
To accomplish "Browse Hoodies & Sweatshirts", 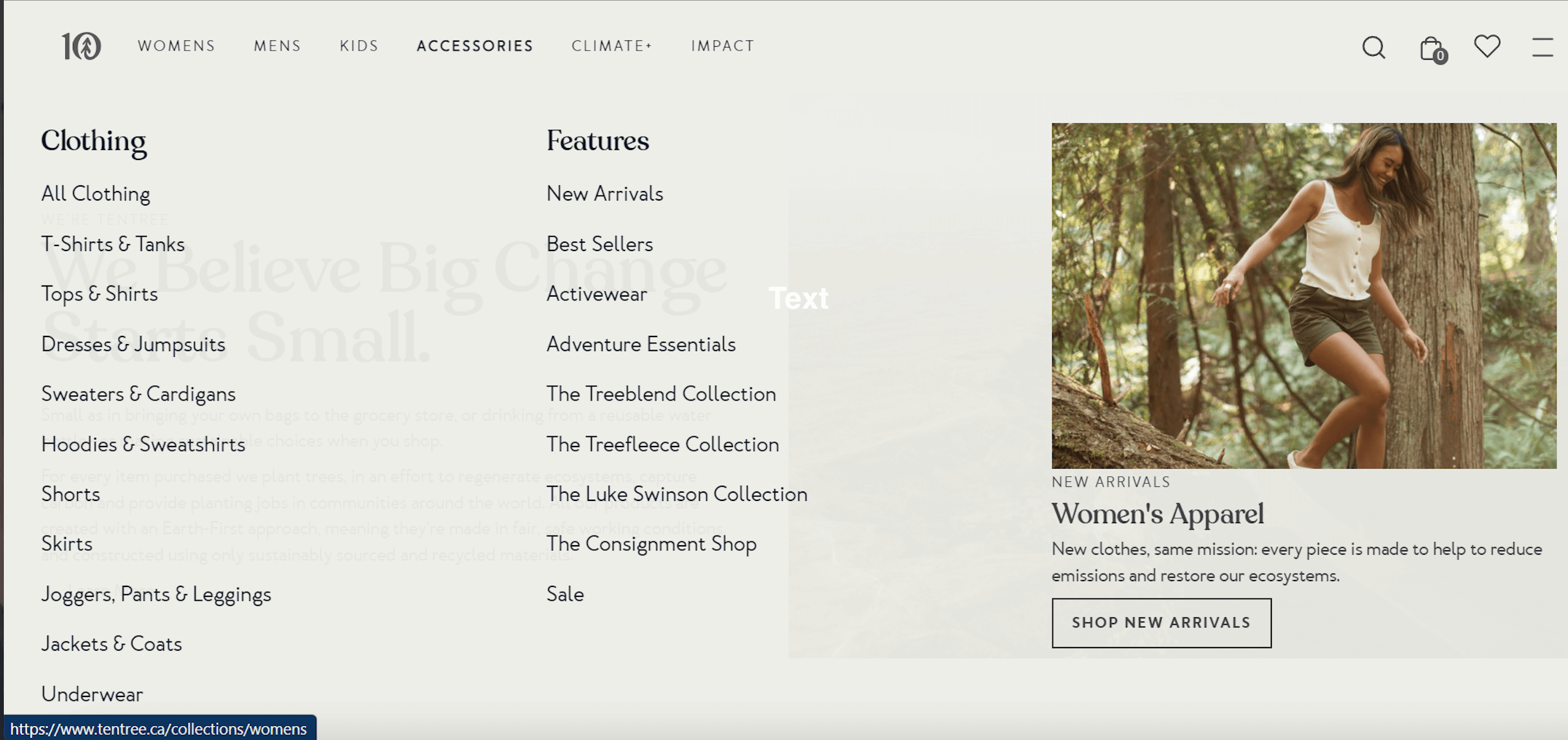I will click(143, 445).
